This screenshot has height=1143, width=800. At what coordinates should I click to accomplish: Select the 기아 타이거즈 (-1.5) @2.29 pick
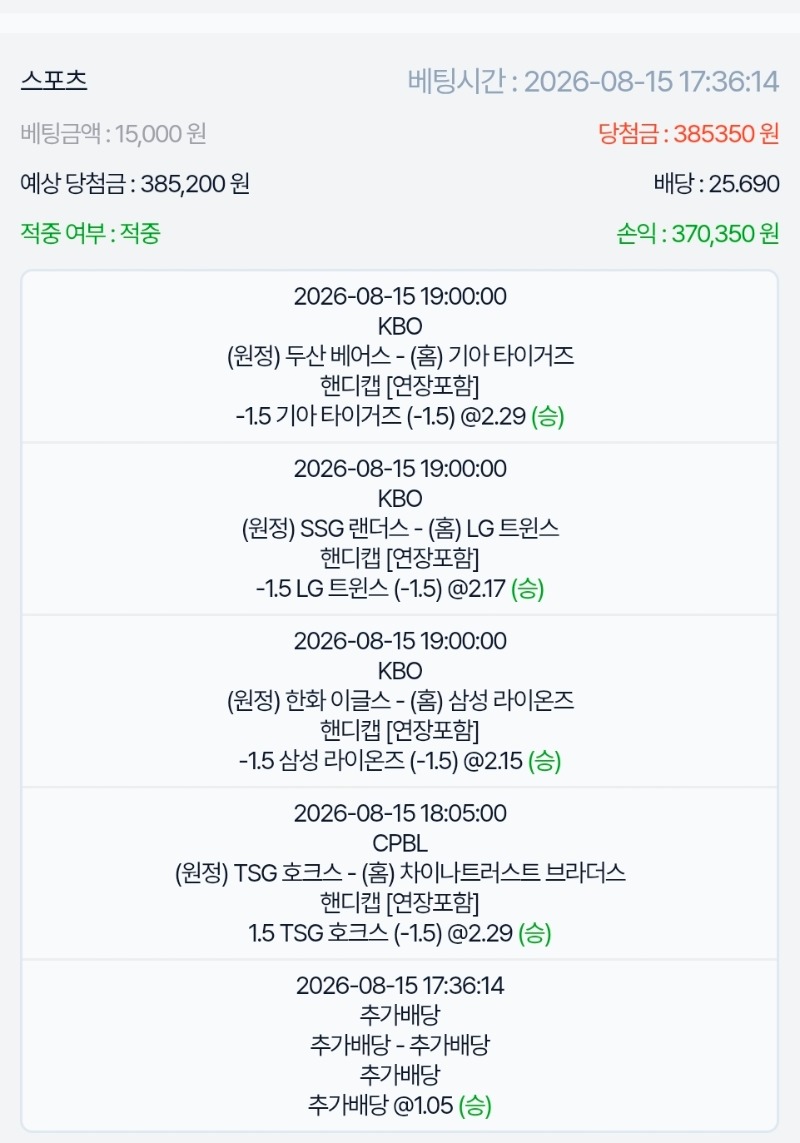click(400, 416)
